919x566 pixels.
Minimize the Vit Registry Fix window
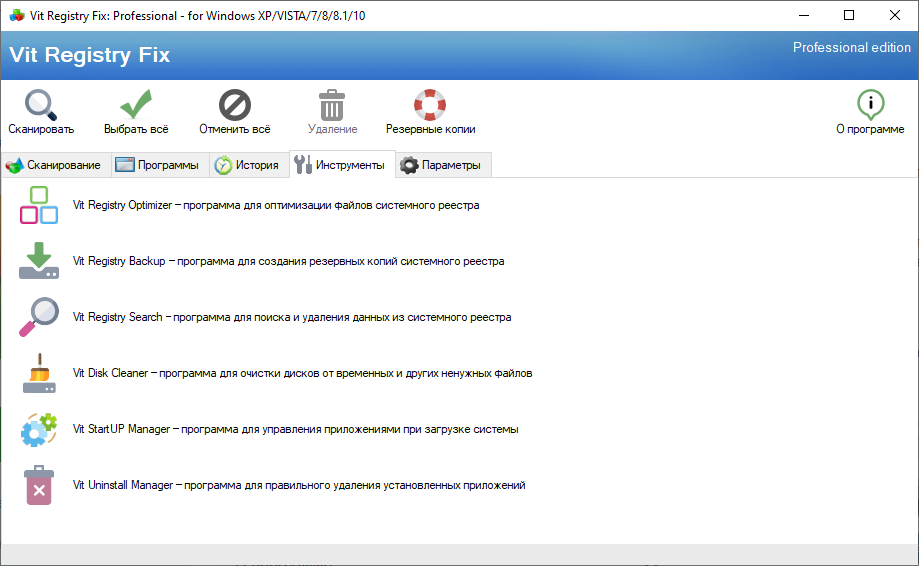804,16
